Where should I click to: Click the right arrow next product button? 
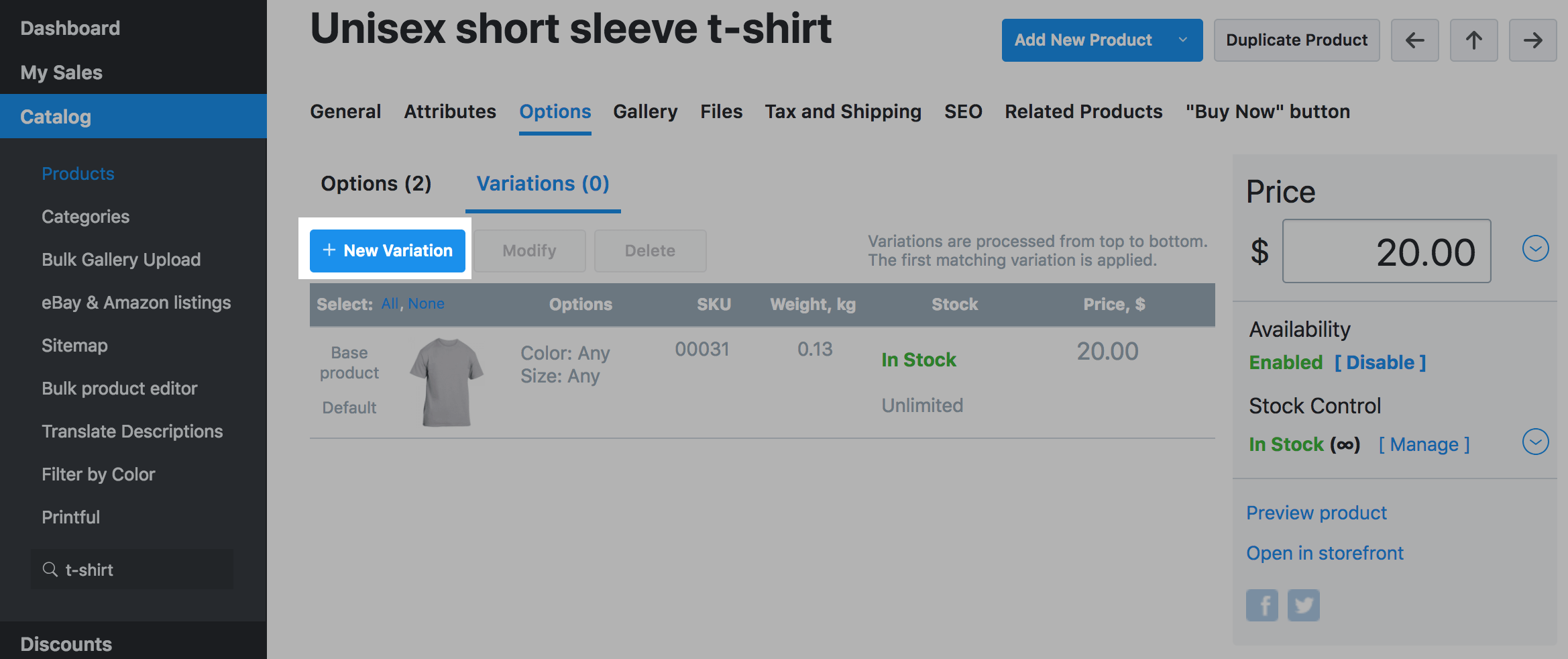point(1532,40)
